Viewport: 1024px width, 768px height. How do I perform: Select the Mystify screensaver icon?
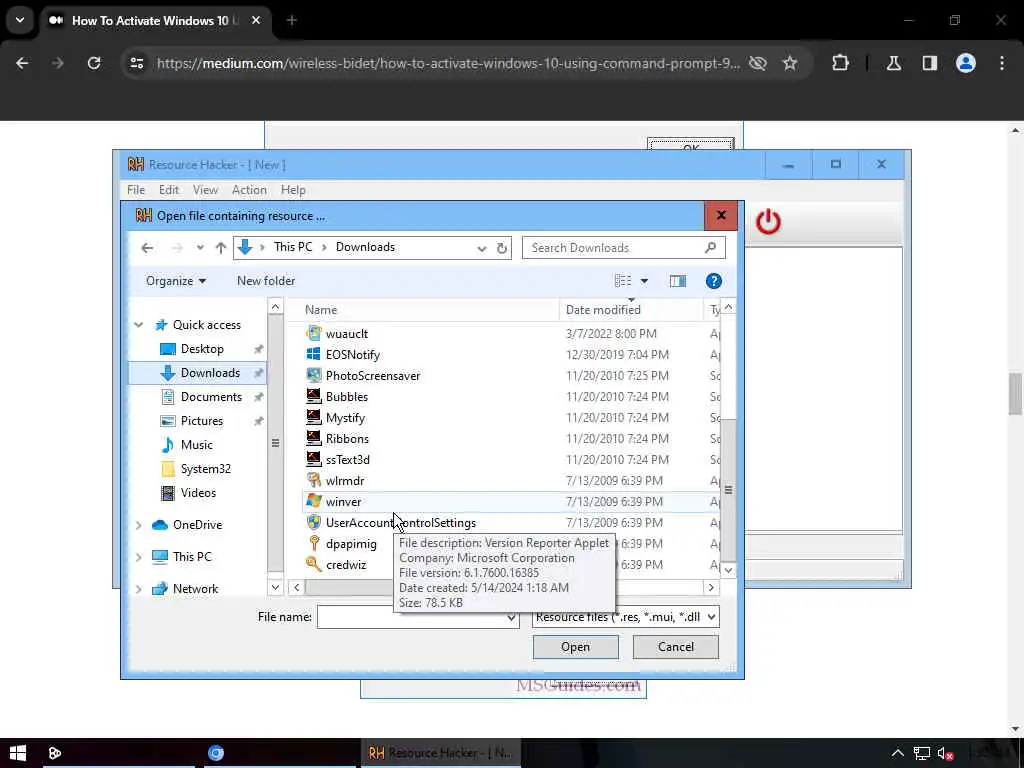point(314,417)
